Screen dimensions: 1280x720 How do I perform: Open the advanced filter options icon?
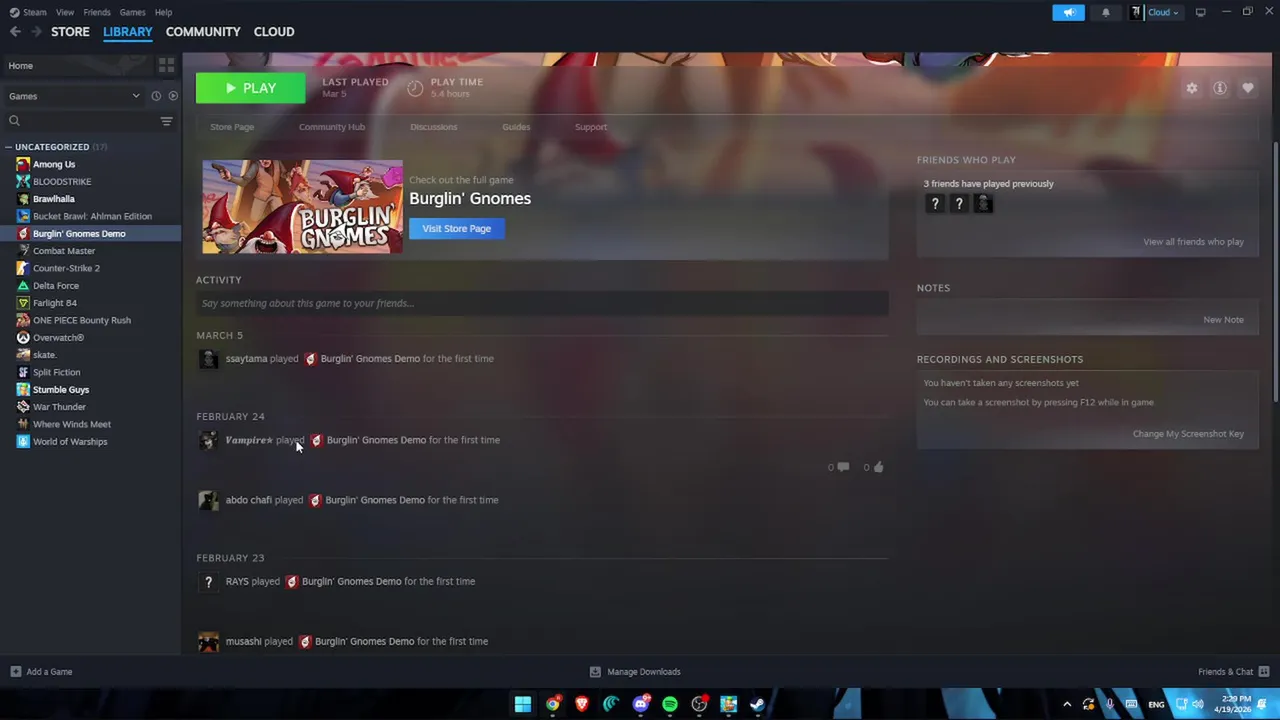[166, 121]
